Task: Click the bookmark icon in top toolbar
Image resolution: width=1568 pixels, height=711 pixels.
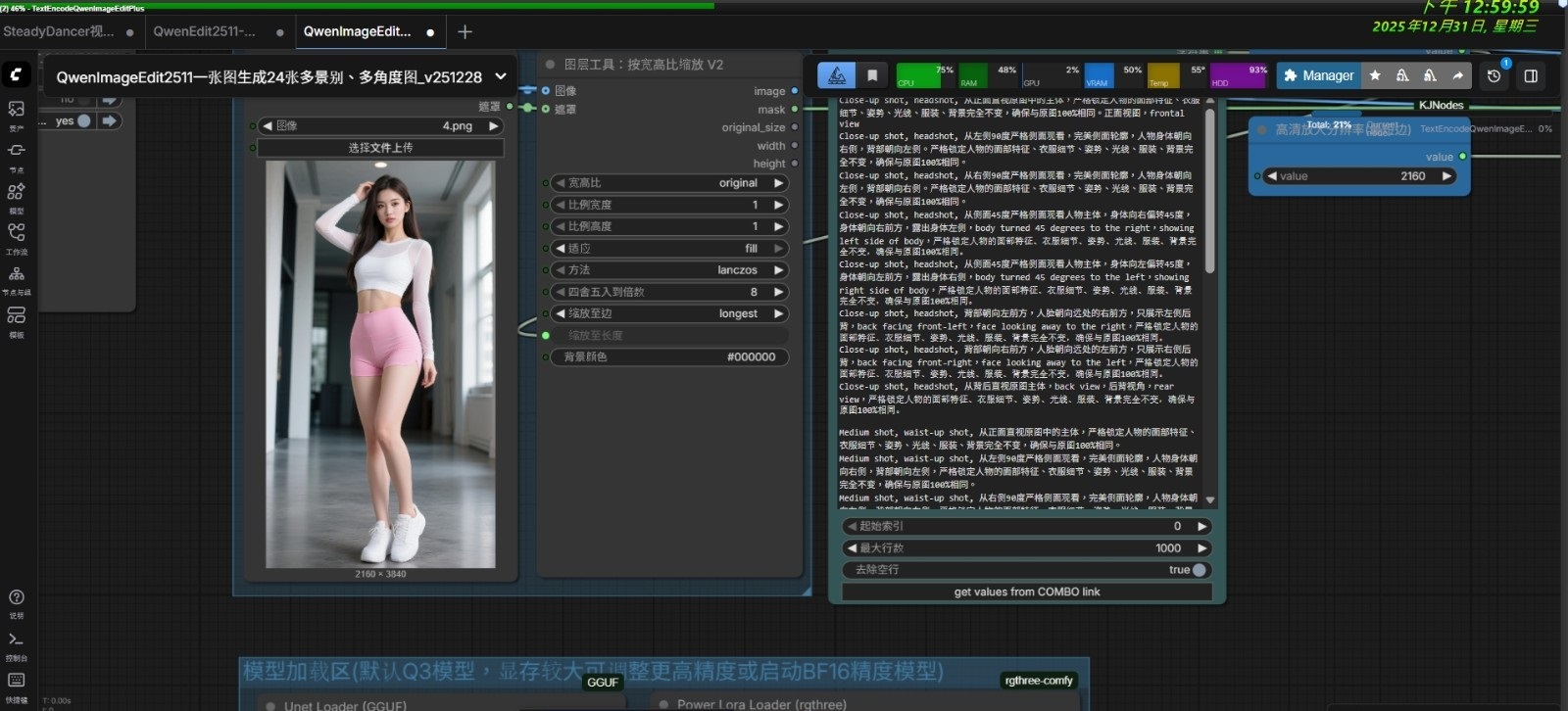Action: tap(872, 75)
